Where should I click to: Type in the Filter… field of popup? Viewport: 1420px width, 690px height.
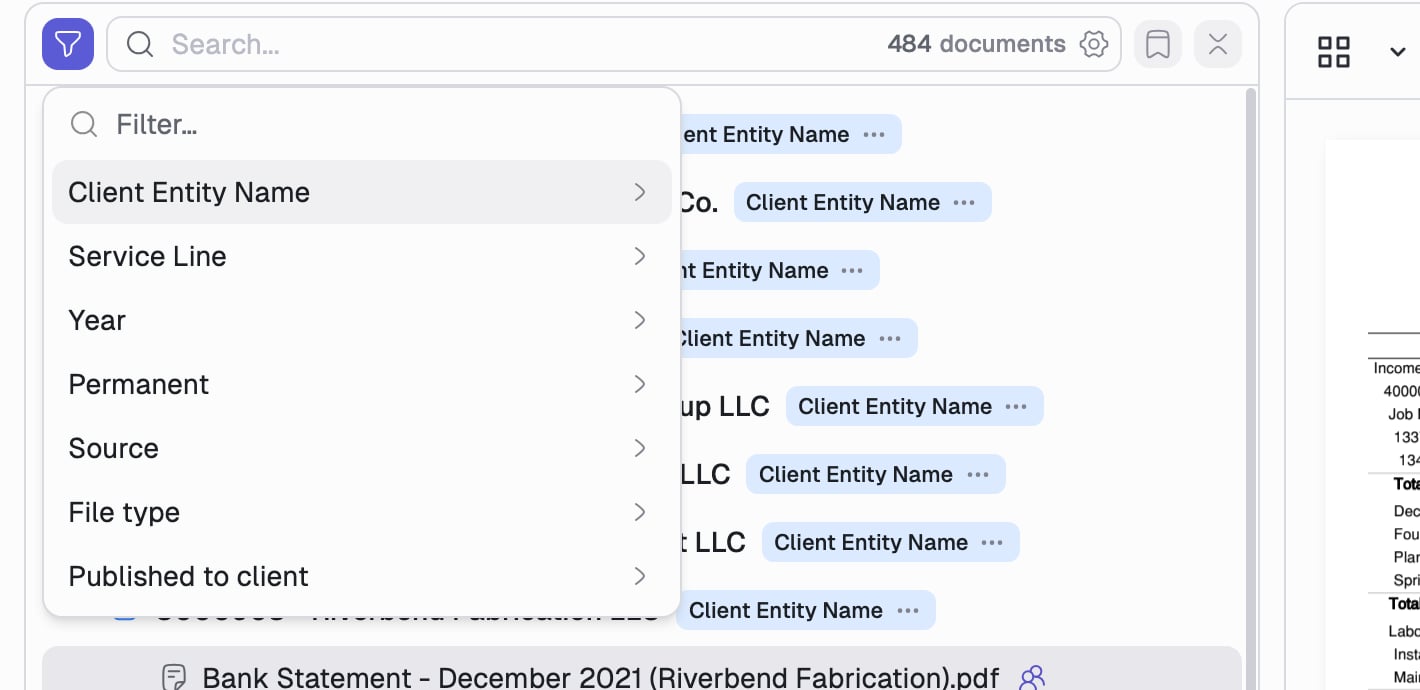pyautogui.click(x=362, y=124)
